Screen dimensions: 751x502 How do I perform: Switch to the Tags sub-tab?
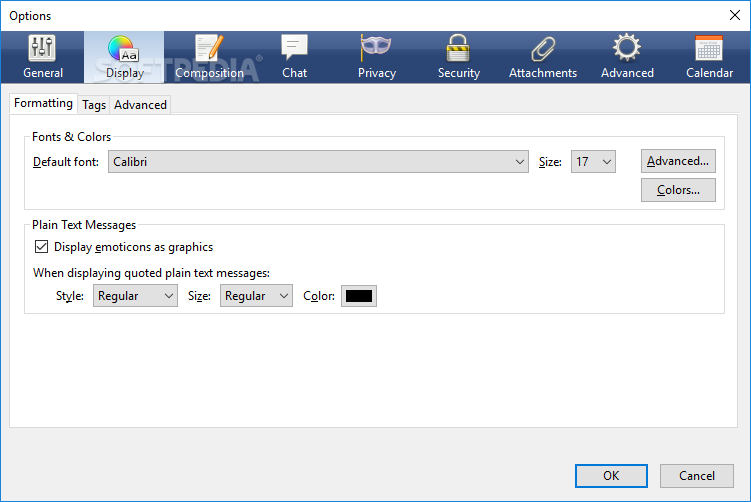point(94,105)
